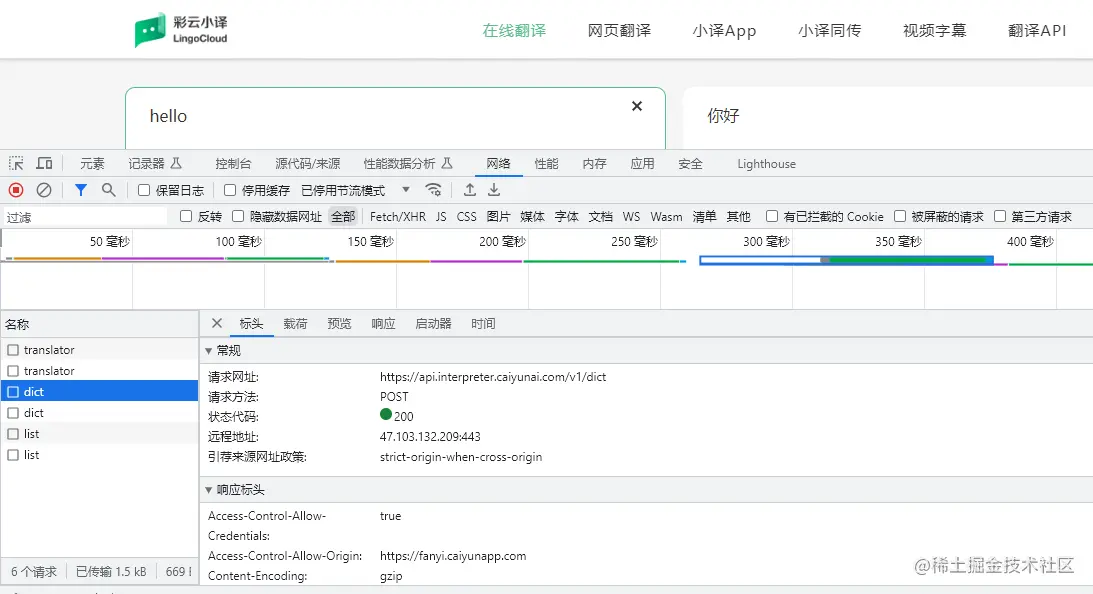
Task: Filter requests by Fetch/XHR
Action: point(397,217)
